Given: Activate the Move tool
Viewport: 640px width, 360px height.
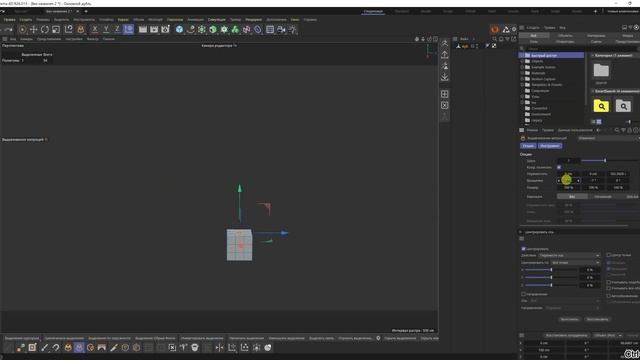Looking at the screenshot, I should click(33, 29).
